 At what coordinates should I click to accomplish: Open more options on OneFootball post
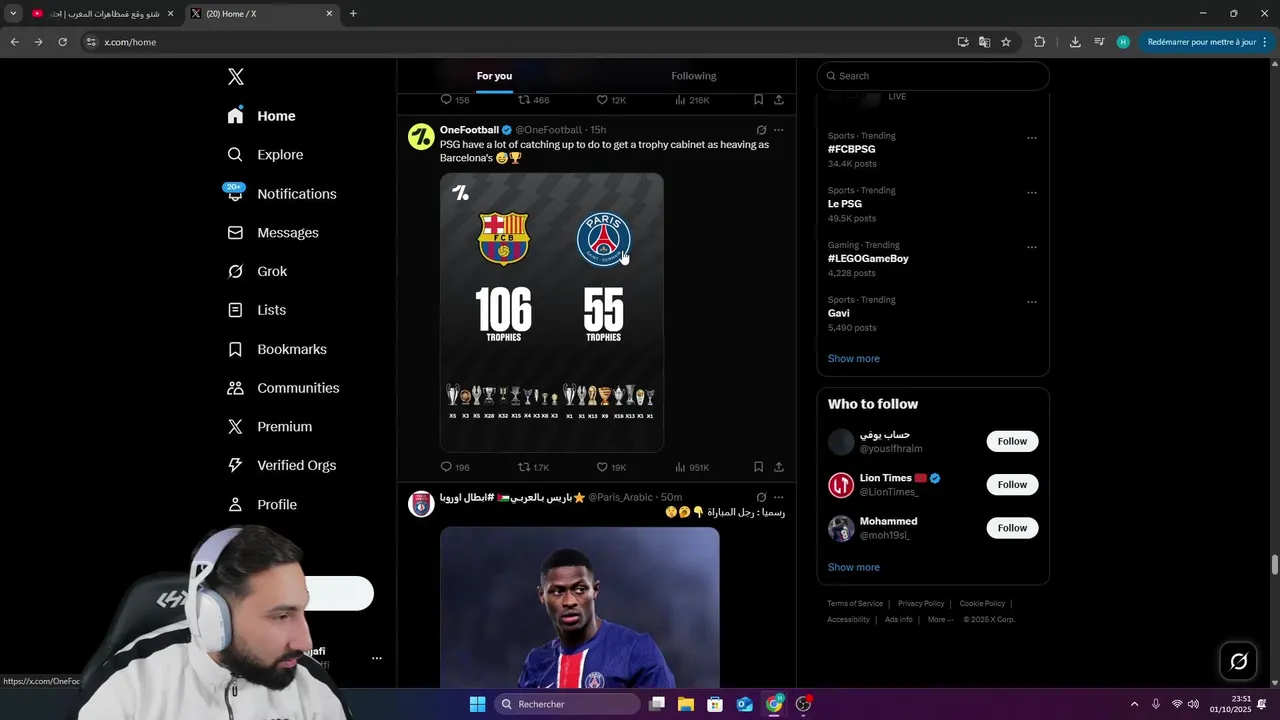(x=779, y=130)
